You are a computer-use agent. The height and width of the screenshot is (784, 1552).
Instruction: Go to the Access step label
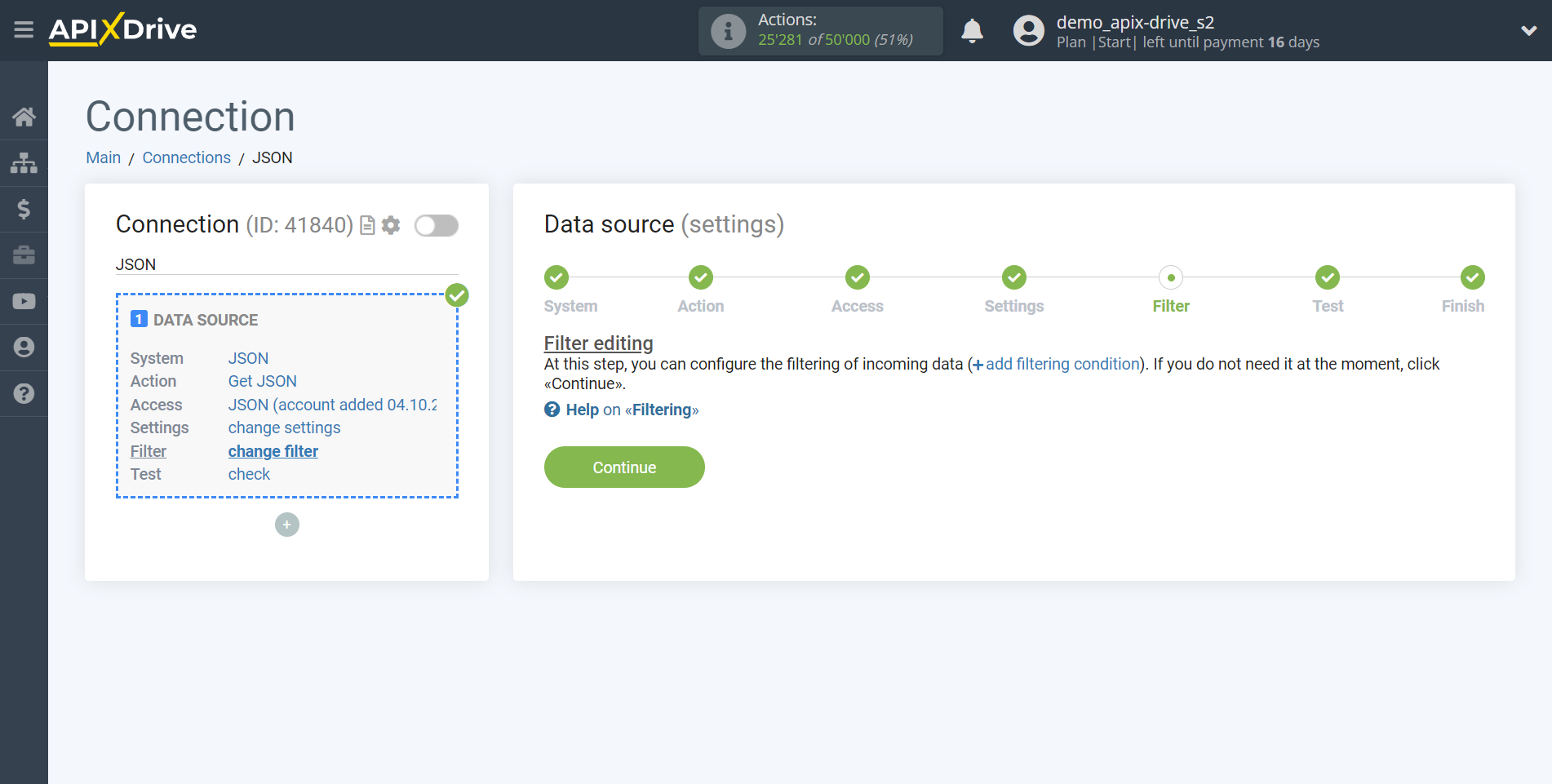pyautogui.click(x=858, y=306)
